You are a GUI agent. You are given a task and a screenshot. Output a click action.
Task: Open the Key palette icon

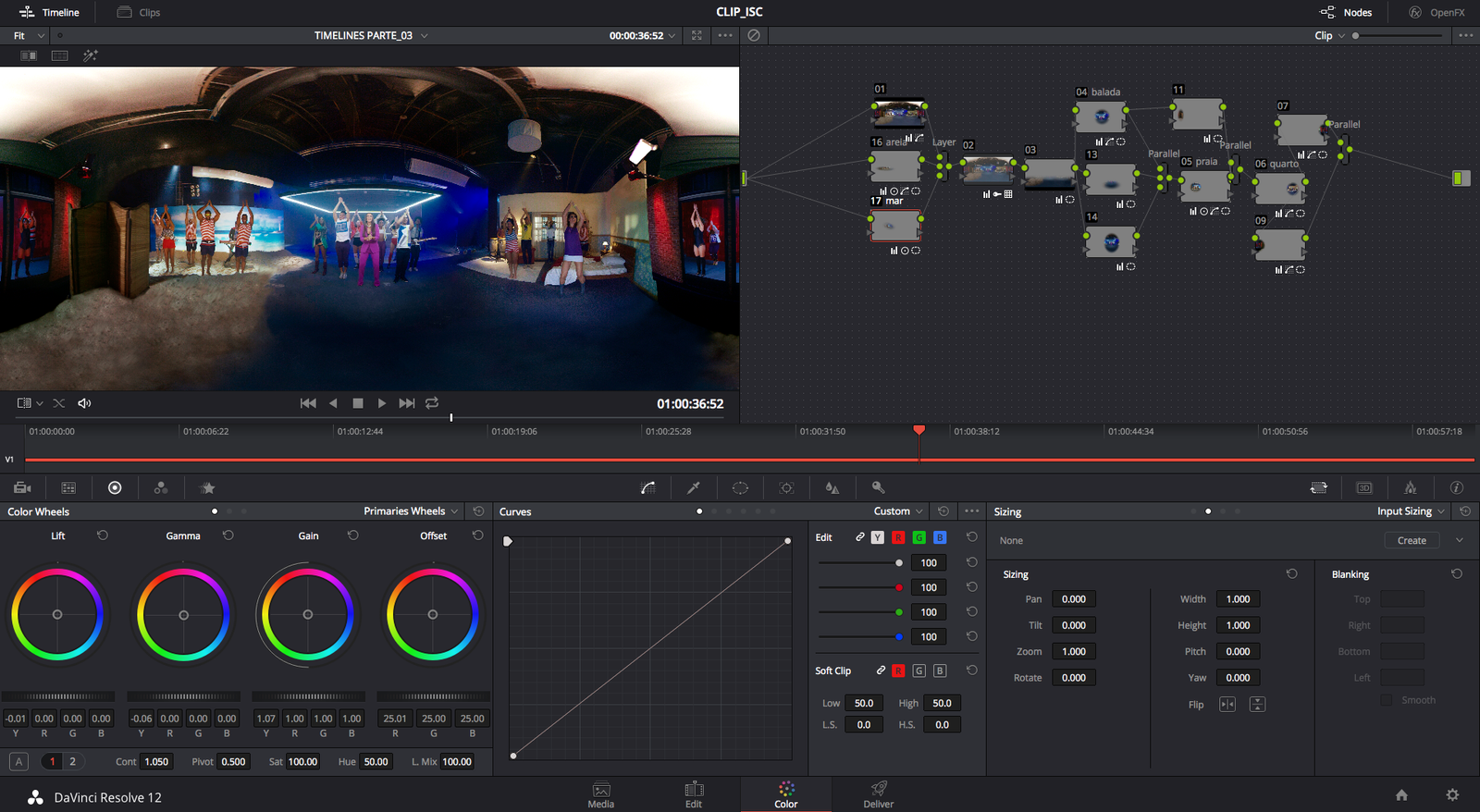coord(878,487)
